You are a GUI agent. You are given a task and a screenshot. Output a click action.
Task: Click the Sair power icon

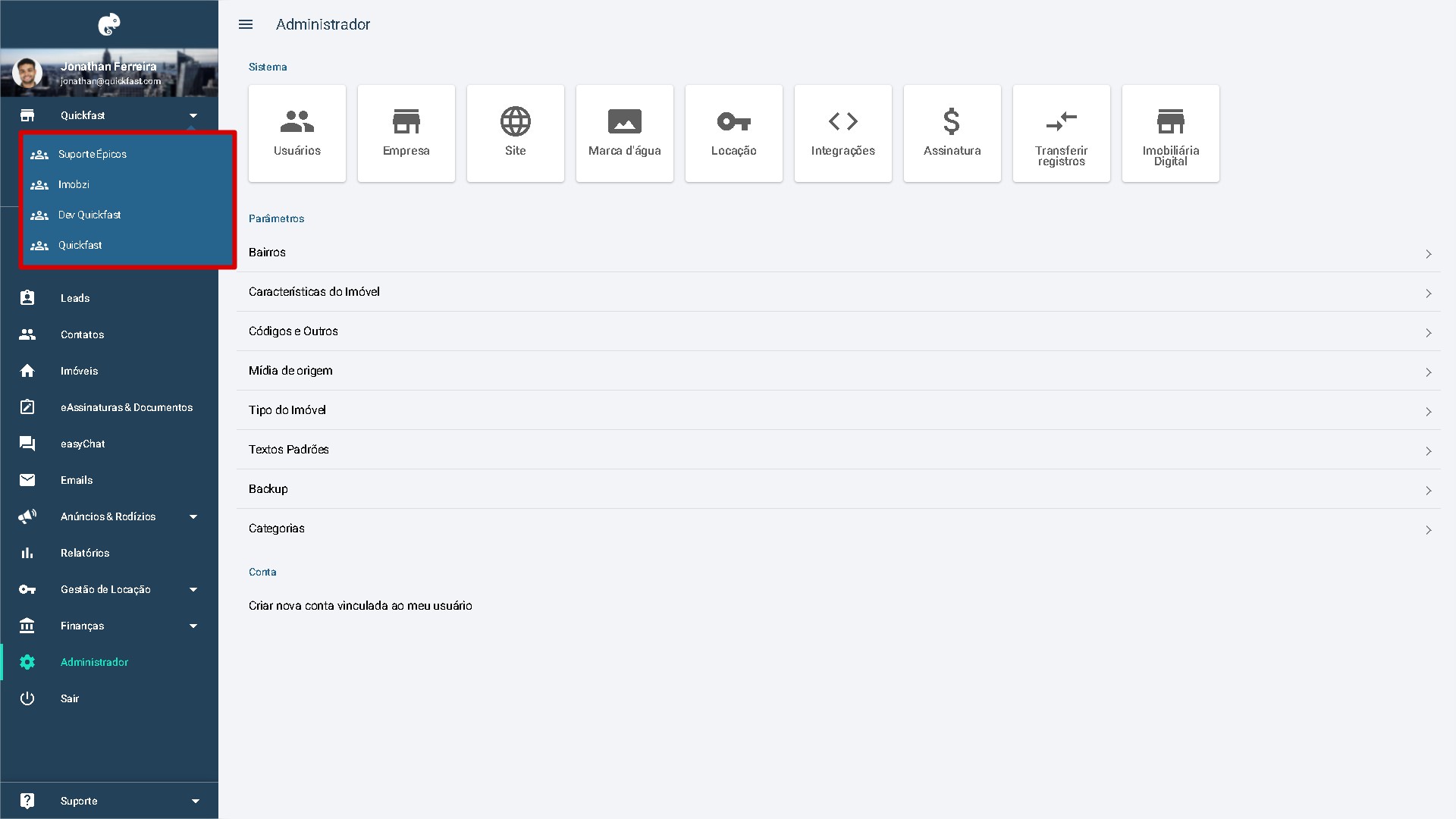[x=27, y=698]
